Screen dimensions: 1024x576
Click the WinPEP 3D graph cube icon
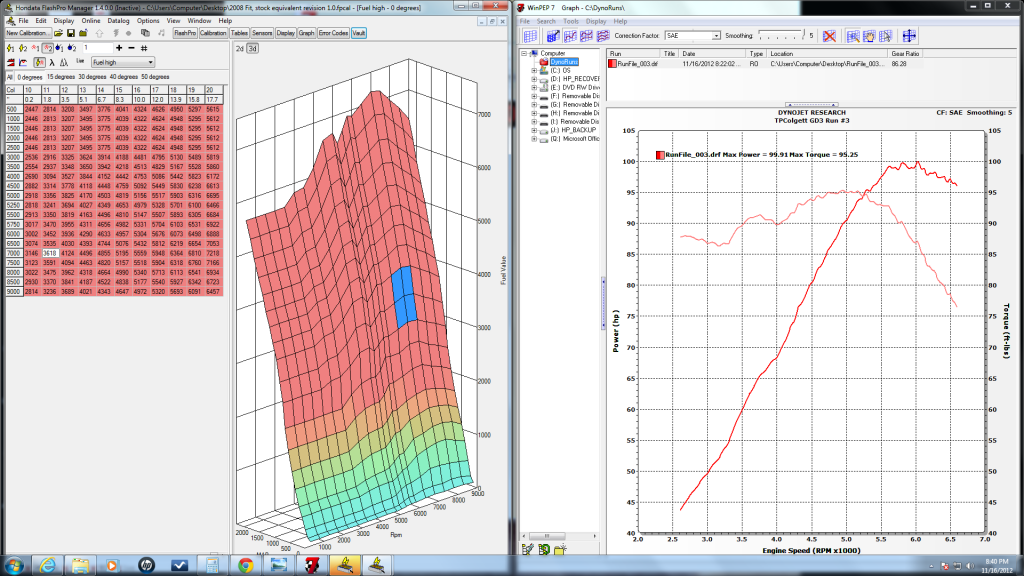[553, 36]
